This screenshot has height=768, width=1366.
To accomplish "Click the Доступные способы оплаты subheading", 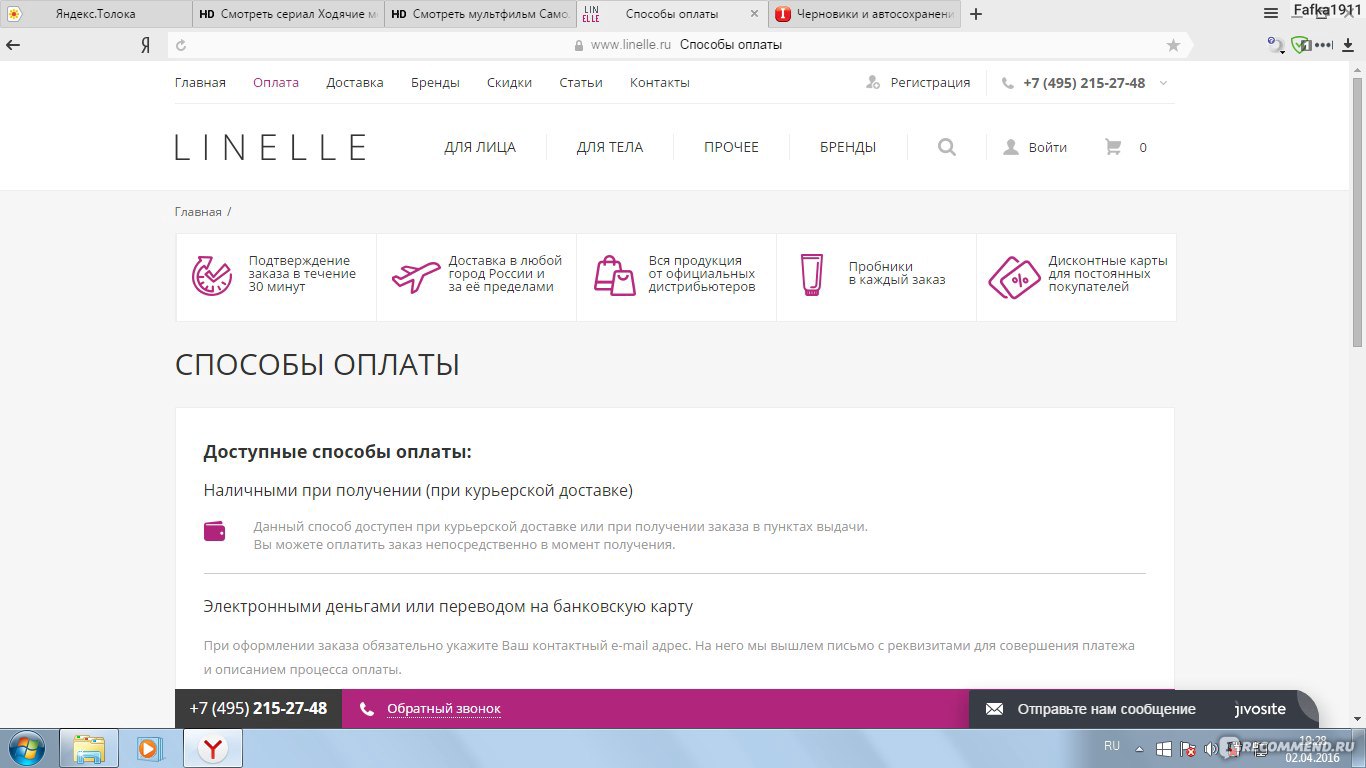I will click(x=337, y=452).
